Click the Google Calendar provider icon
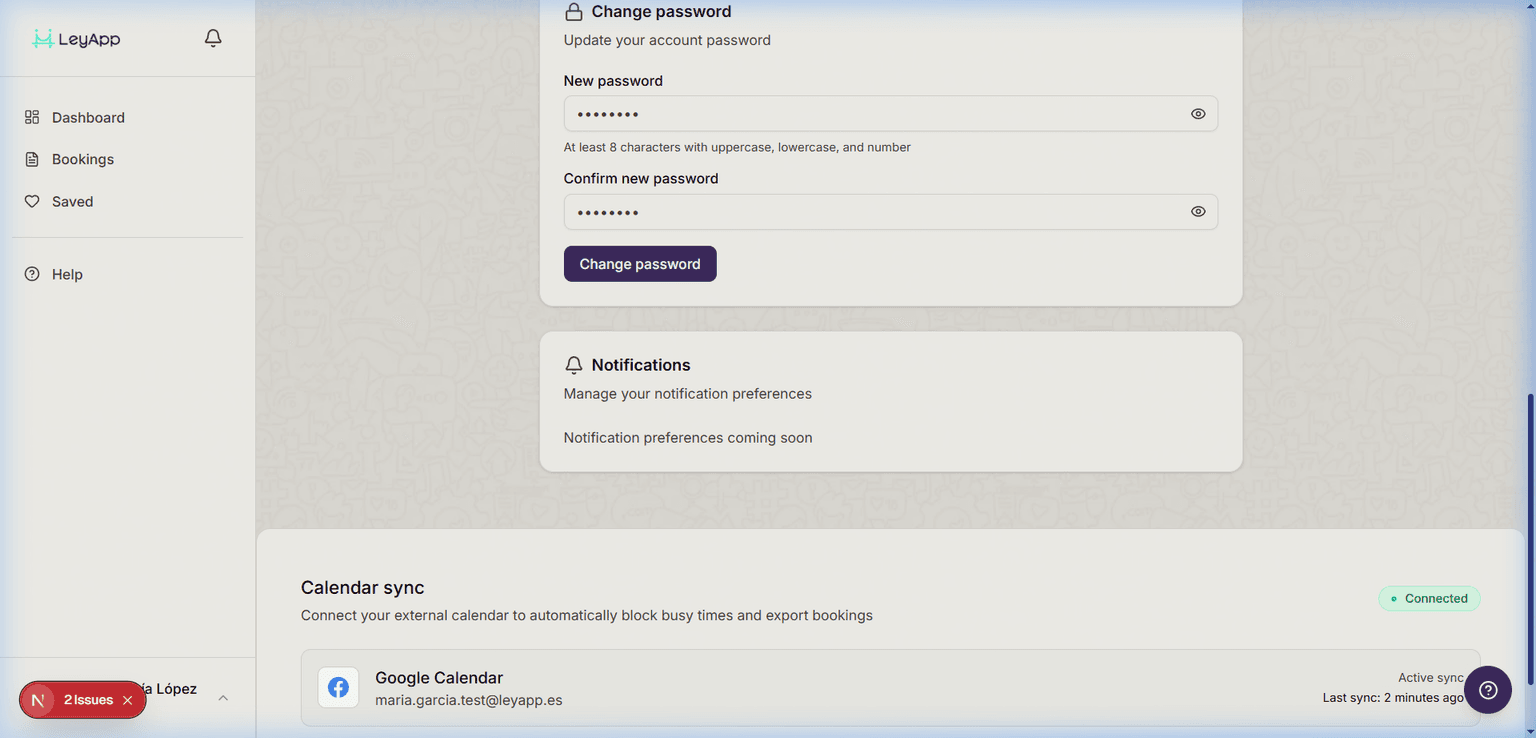The height and width of the screenshot is (738, 1536). pos(338,687)
